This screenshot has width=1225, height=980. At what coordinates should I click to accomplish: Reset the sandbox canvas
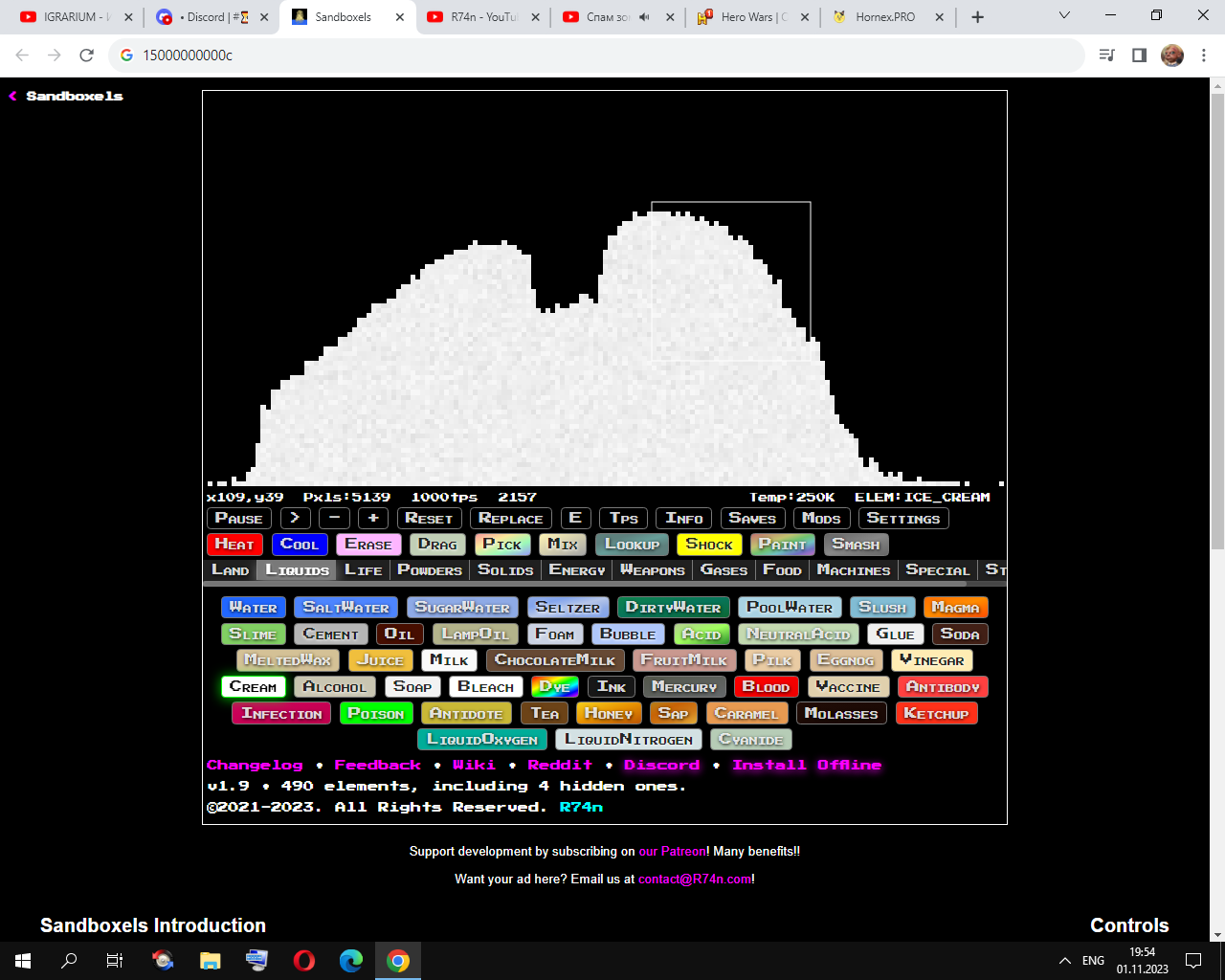[430, 519]
